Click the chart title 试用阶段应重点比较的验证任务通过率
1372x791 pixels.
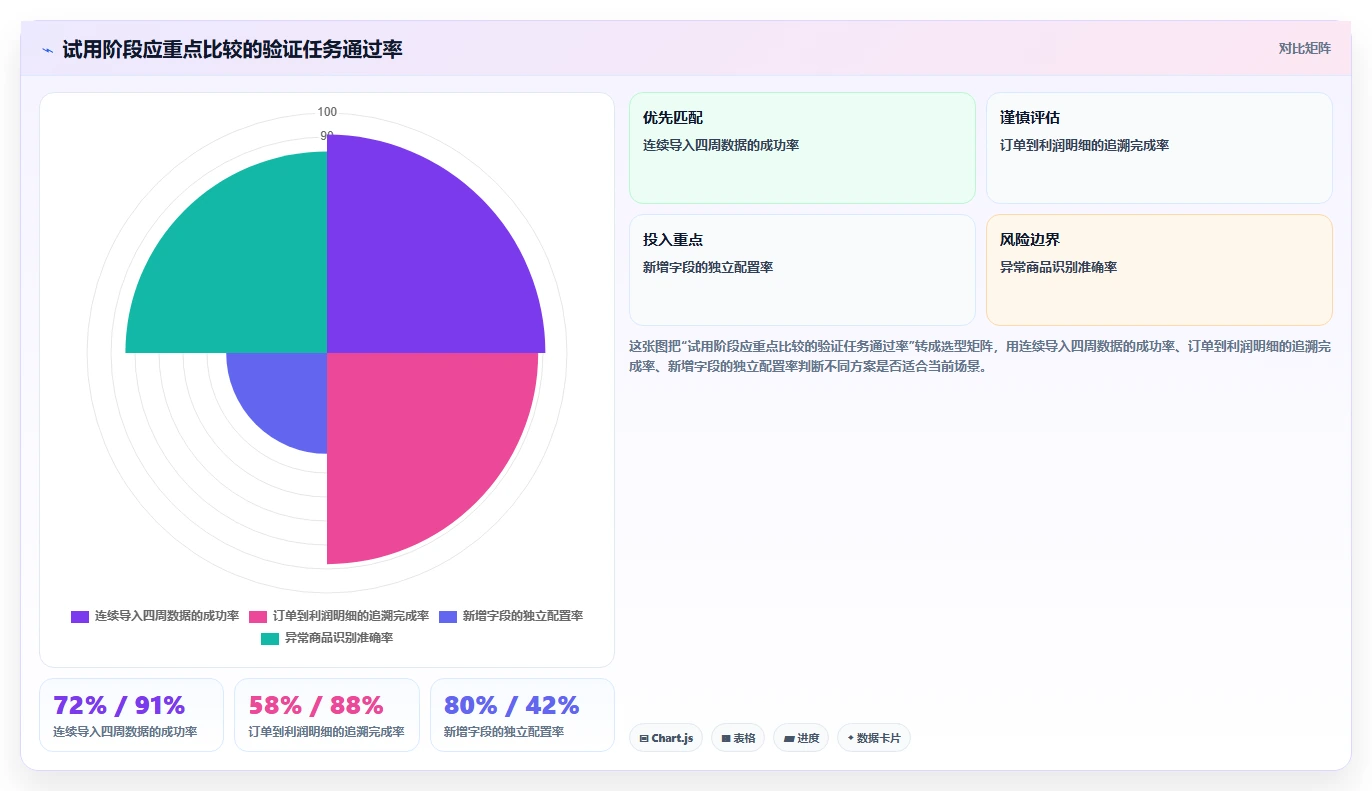click(x=232, y=49)
